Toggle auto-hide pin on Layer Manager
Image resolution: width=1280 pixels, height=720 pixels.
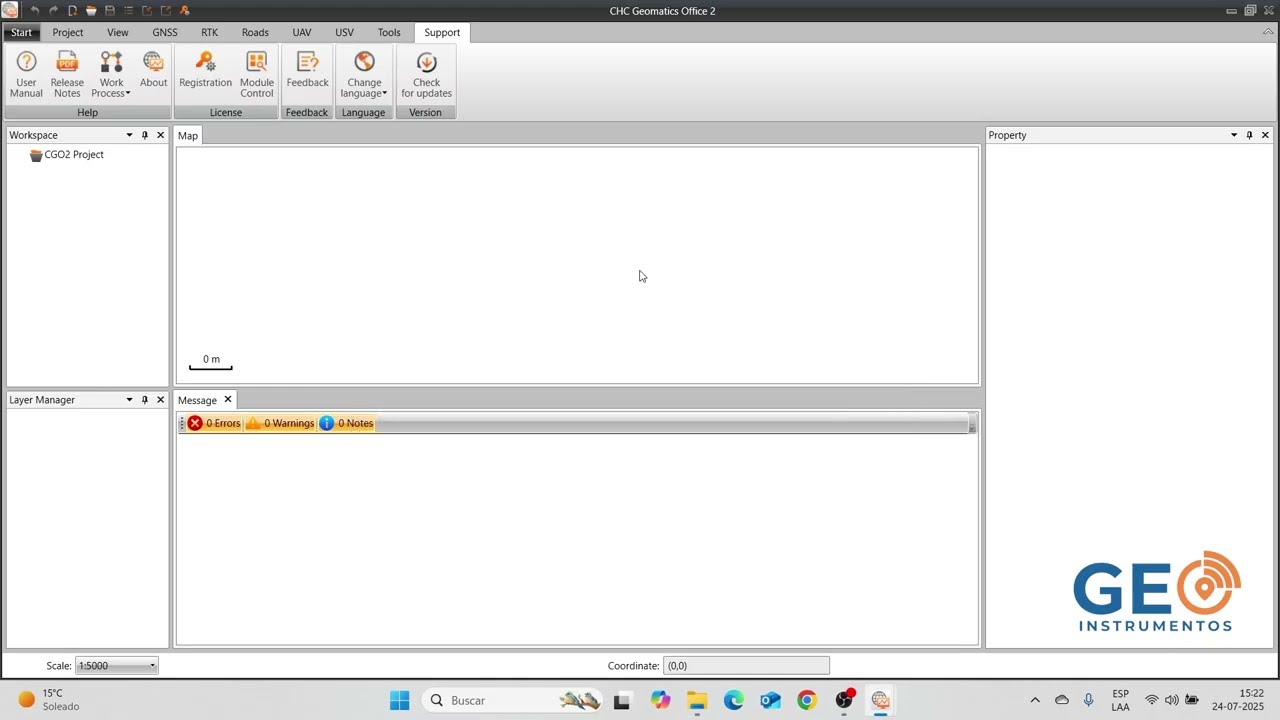(144, 400)
